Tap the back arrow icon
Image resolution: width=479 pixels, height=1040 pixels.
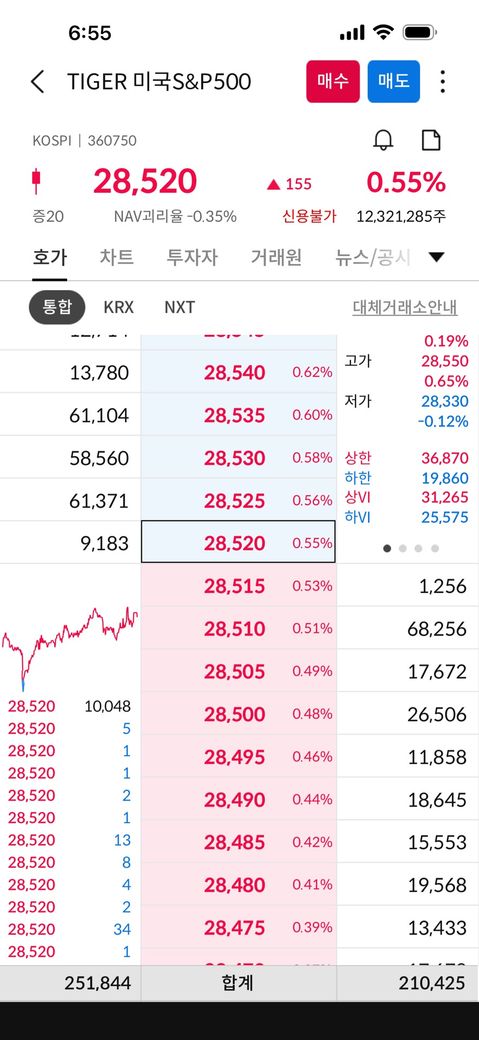(x=37, y=82)
